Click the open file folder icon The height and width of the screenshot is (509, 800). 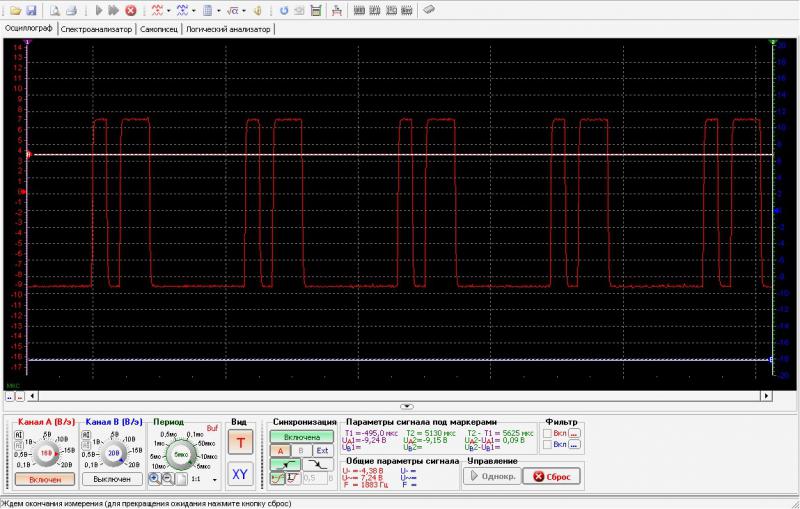click(15, 10)
